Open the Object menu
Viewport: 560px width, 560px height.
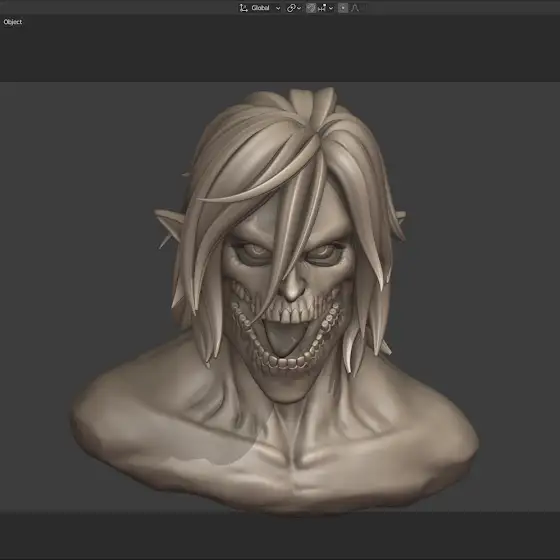[x=12, y=22]
